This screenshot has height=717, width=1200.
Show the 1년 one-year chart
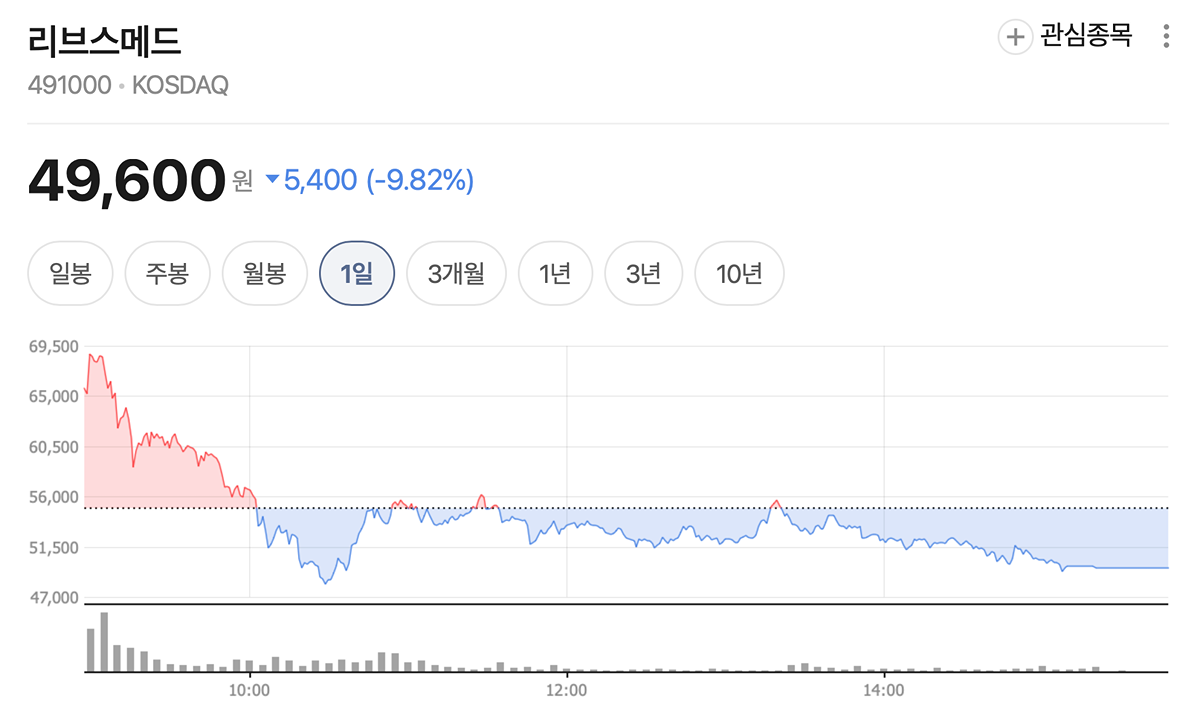[555, 273]
